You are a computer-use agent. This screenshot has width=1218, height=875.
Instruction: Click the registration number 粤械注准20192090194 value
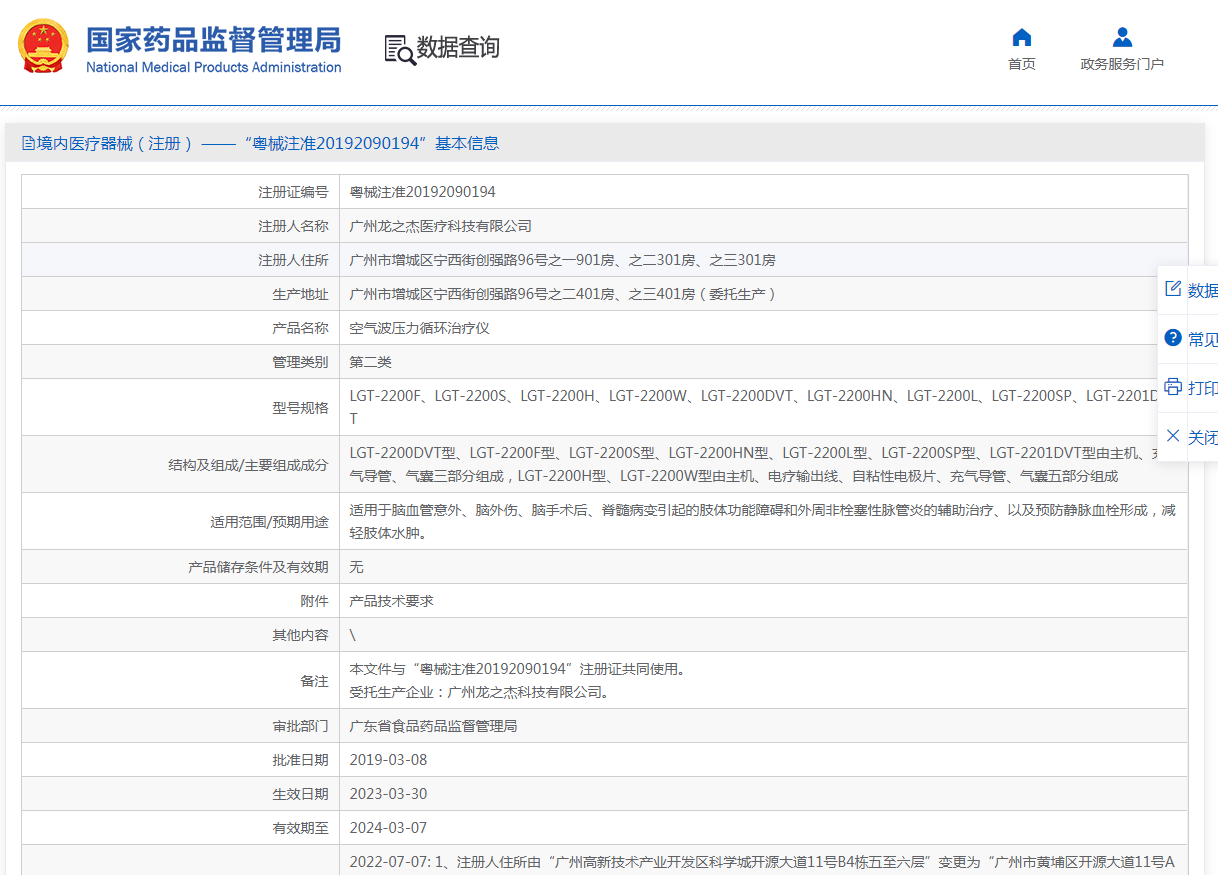422,192
